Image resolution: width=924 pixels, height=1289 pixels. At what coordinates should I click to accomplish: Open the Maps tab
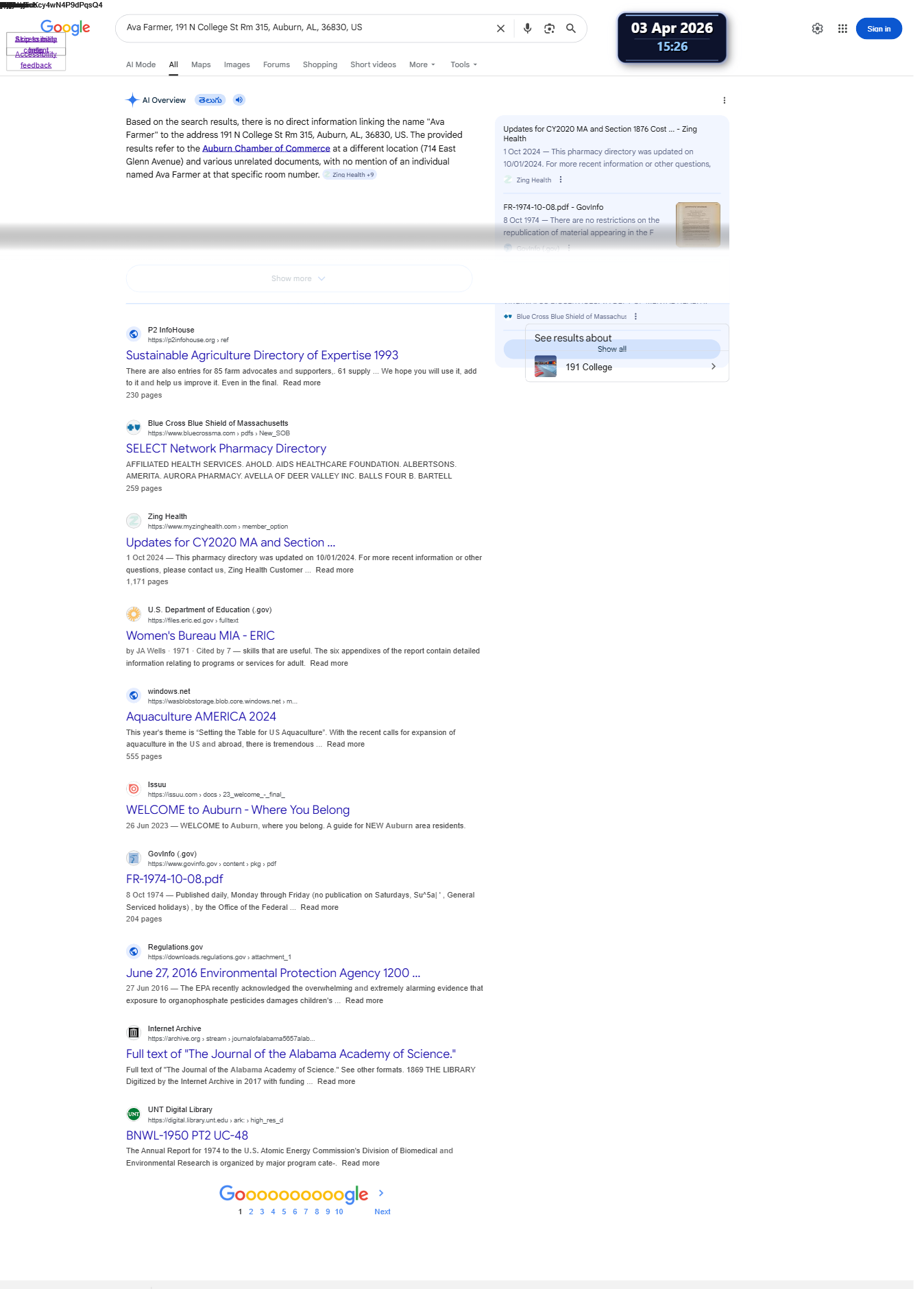point(201,64)
